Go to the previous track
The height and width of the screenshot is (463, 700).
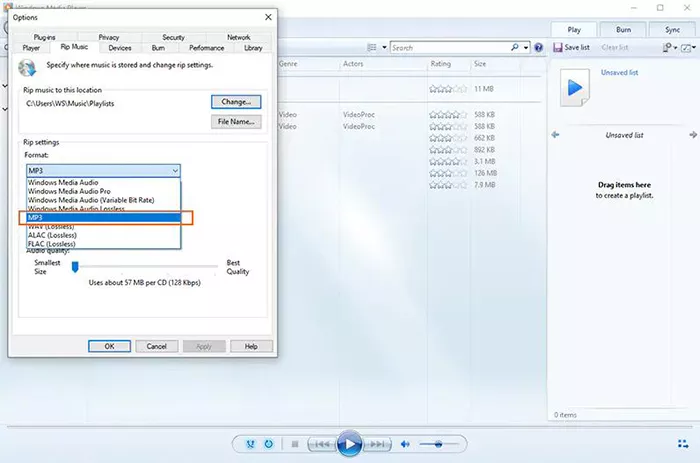tap(322, 444)
